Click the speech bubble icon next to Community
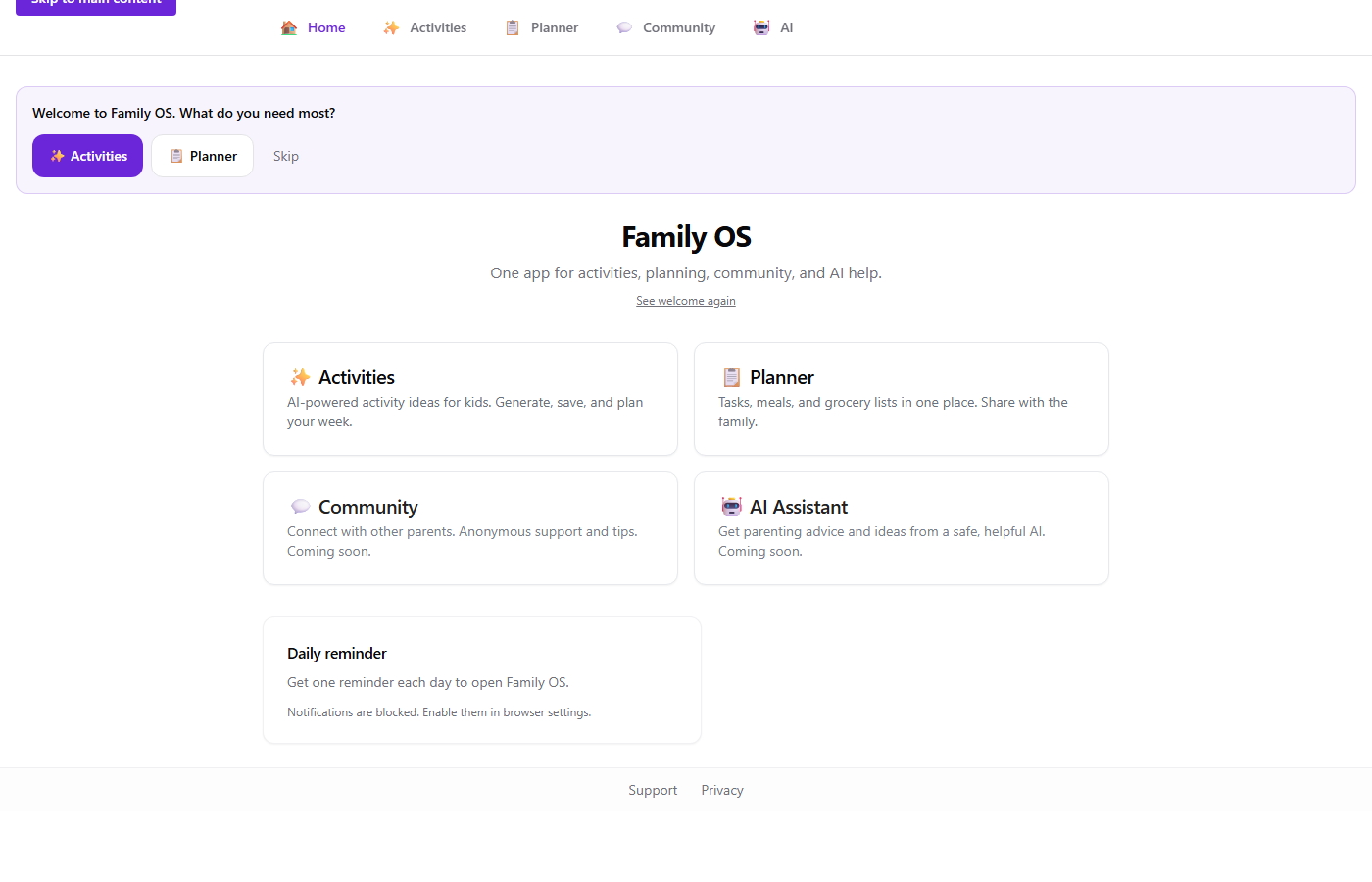This screenshot has width=1372, height=882. [x=624, y=27]
